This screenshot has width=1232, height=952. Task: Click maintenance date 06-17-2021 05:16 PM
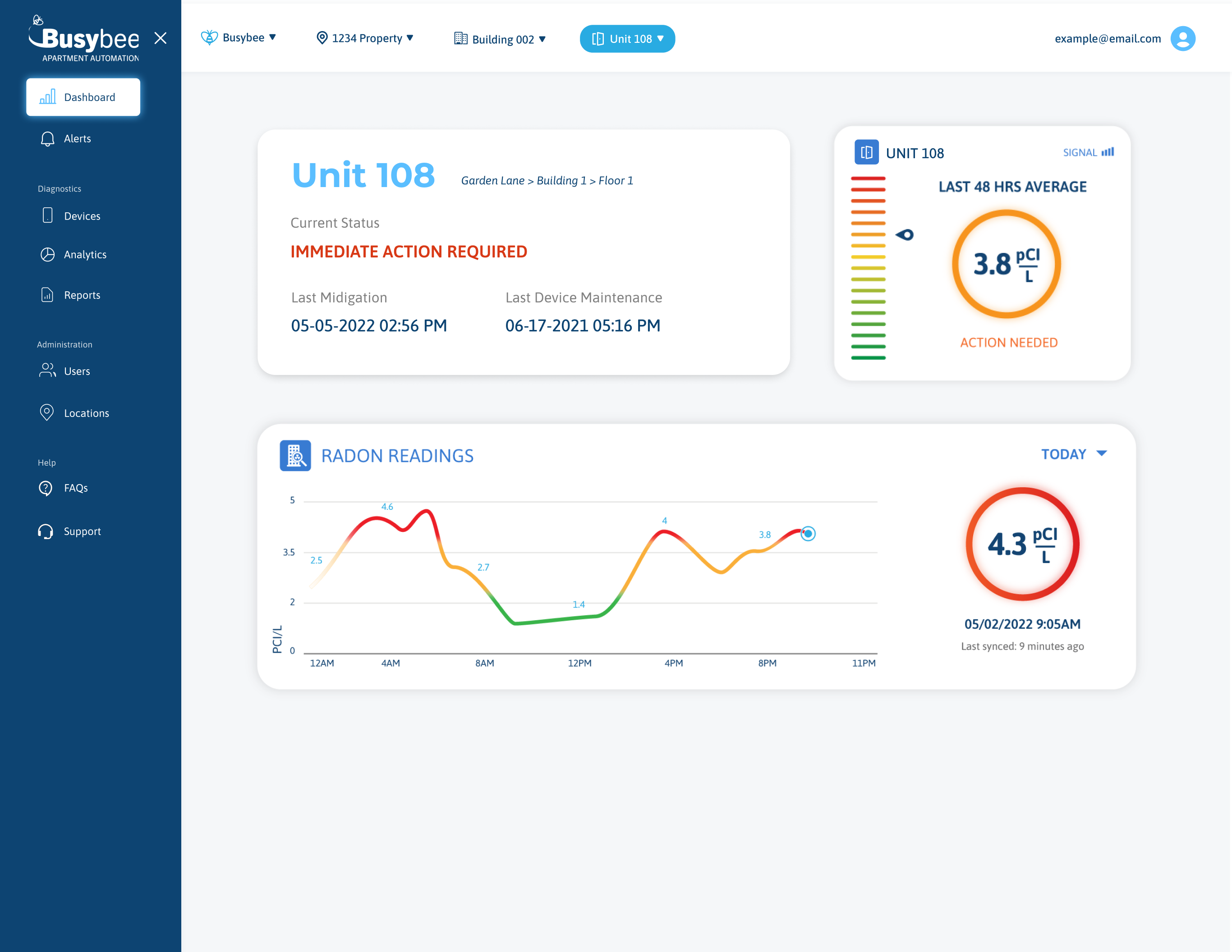(x=583, y=325)
